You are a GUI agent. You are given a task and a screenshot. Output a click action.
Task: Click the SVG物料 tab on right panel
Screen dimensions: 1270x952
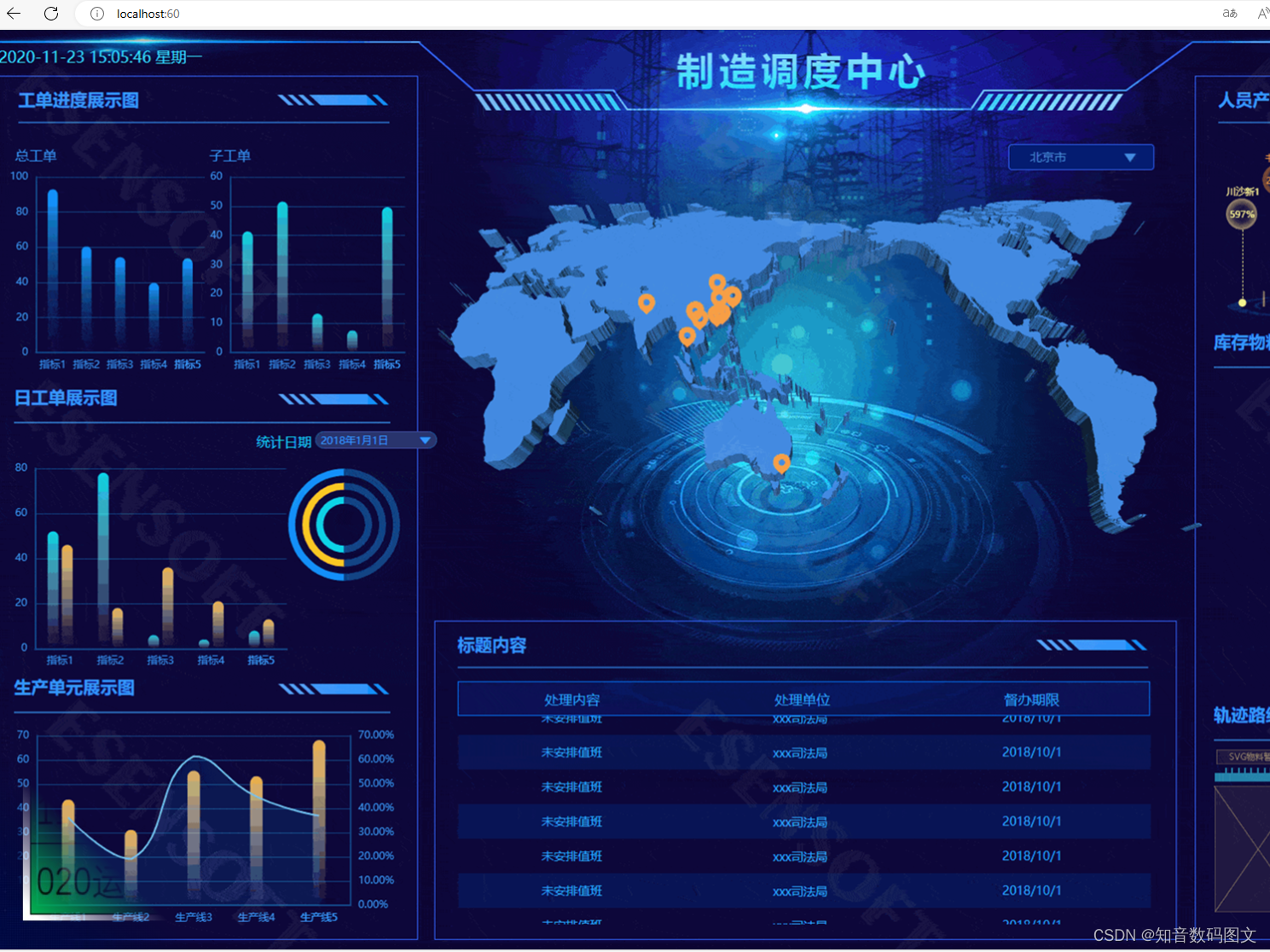1244,757
